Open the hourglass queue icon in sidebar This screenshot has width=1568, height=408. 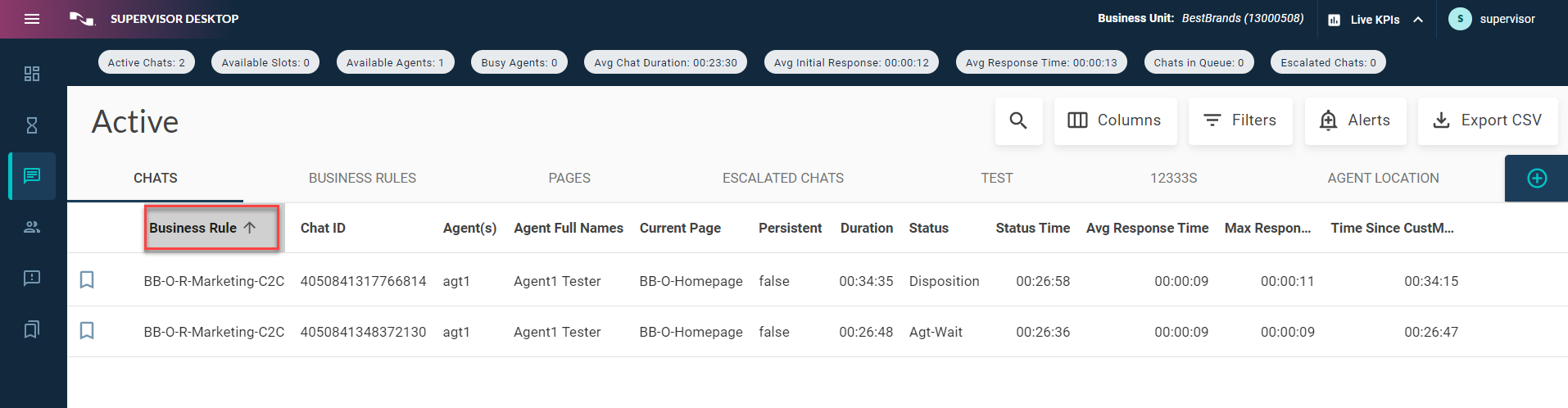[32, 125]
